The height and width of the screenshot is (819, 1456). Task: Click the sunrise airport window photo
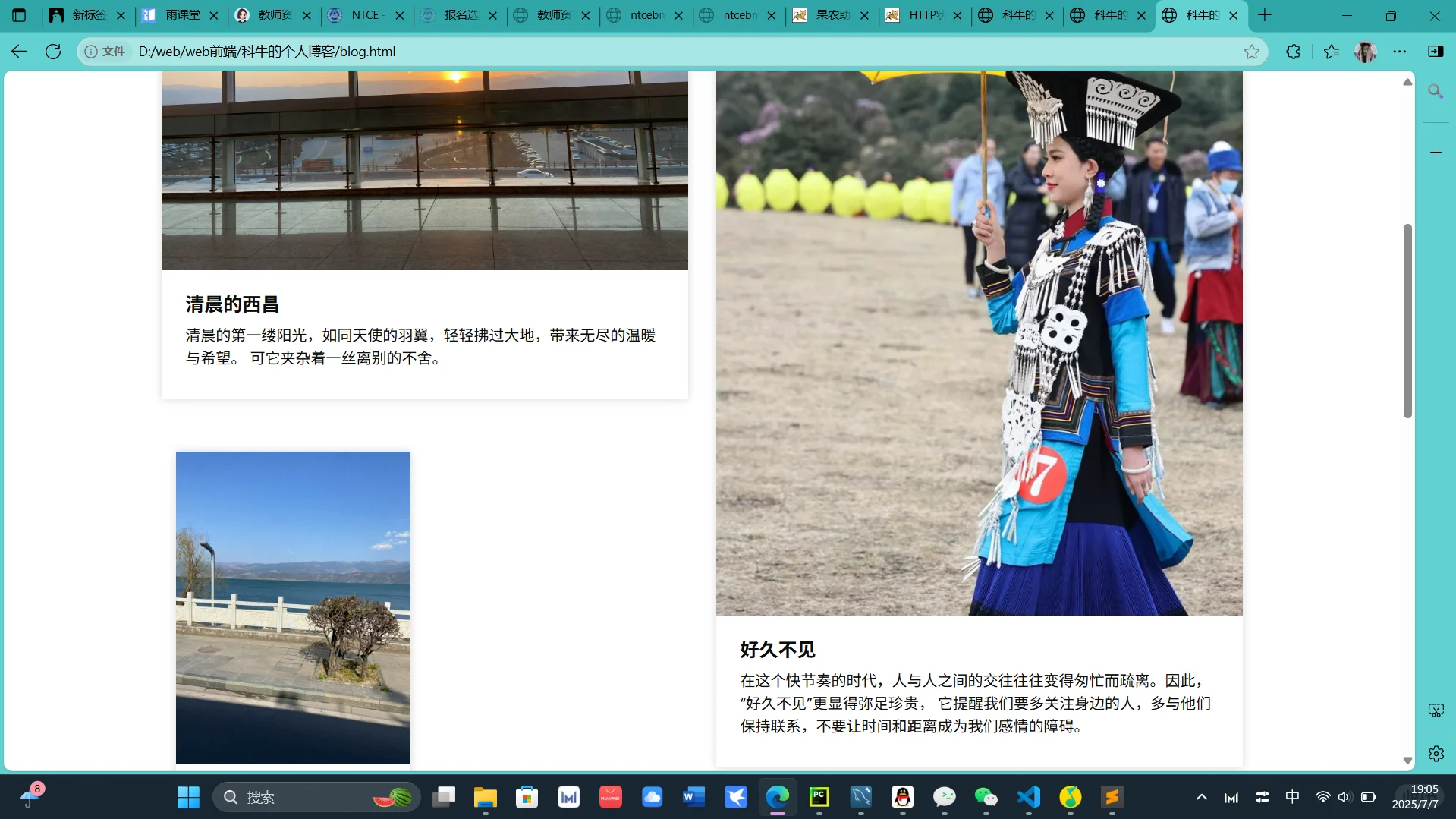[425, 170]
